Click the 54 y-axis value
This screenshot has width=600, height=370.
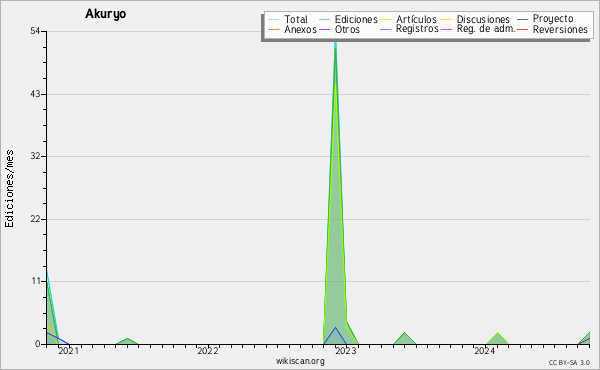click(x=35, y=31)
